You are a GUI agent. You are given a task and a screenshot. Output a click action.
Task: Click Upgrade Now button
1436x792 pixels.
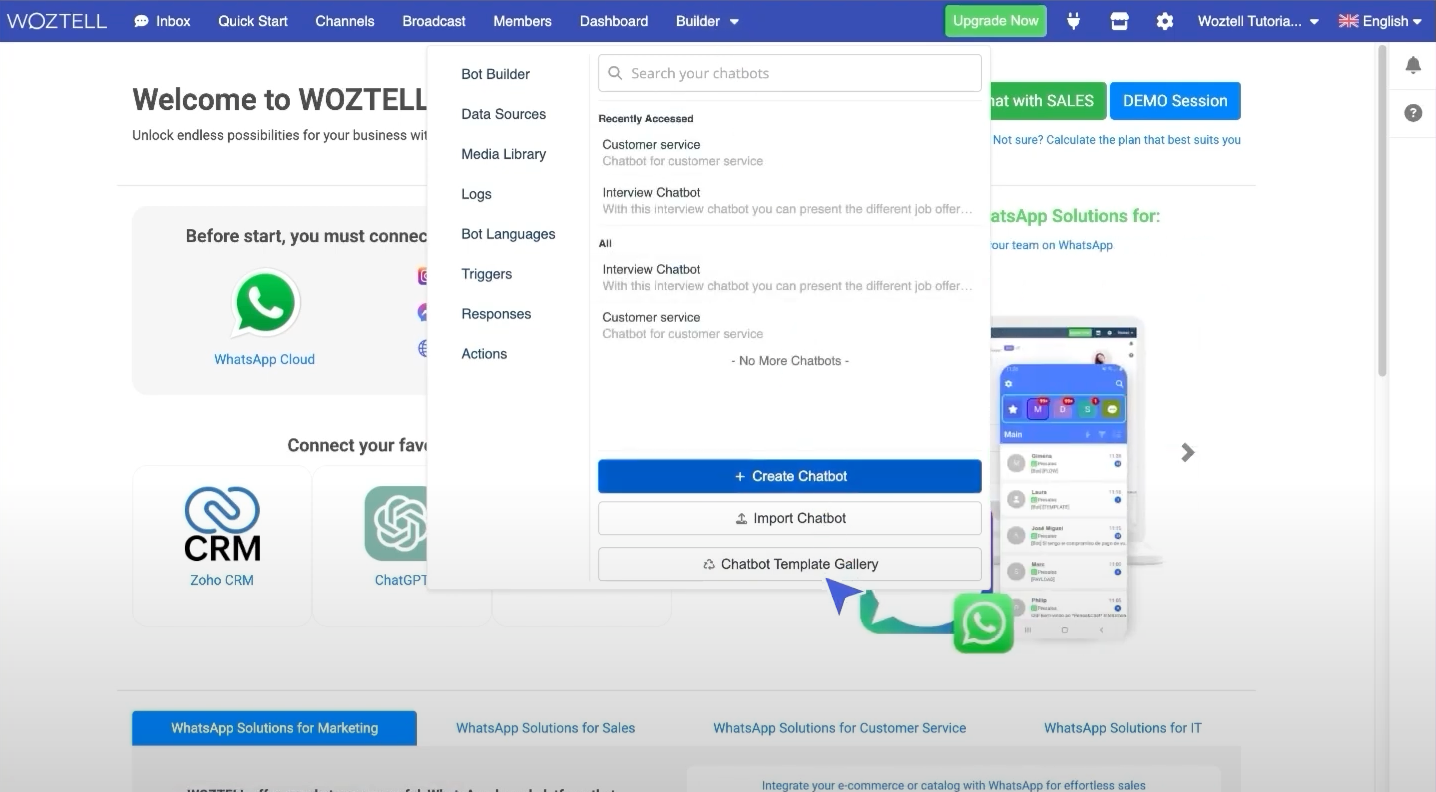(x=996, y=21)
